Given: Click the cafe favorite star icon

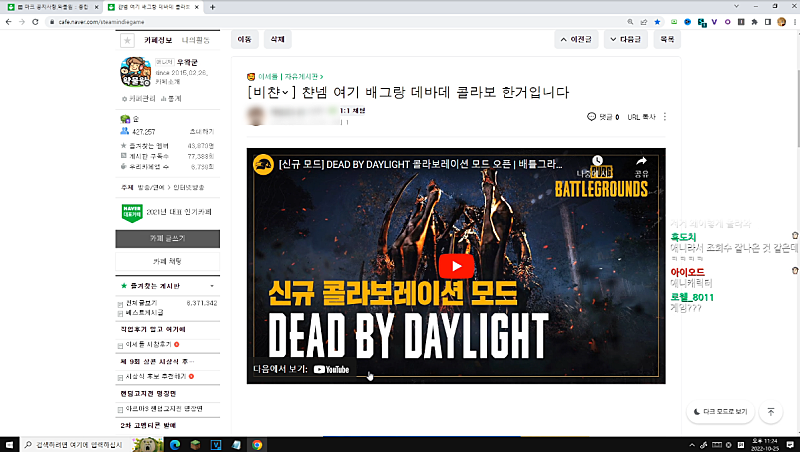Looking at the screenshot, I should click(127, 40).
